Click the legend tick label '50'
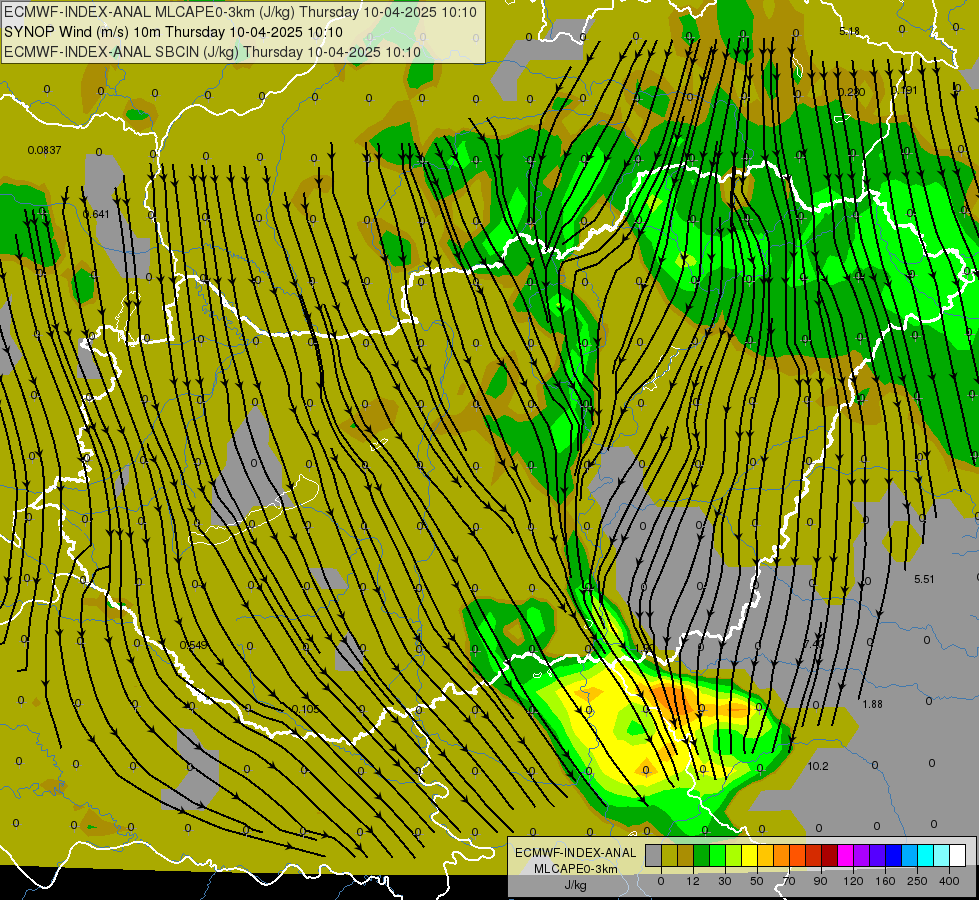 point(757,881)
